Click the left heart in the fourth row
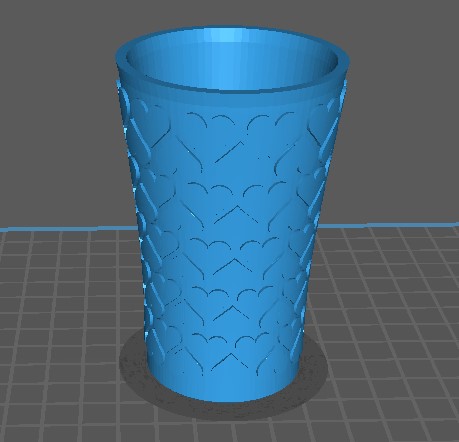459x442 pixels. click(212, 307)
